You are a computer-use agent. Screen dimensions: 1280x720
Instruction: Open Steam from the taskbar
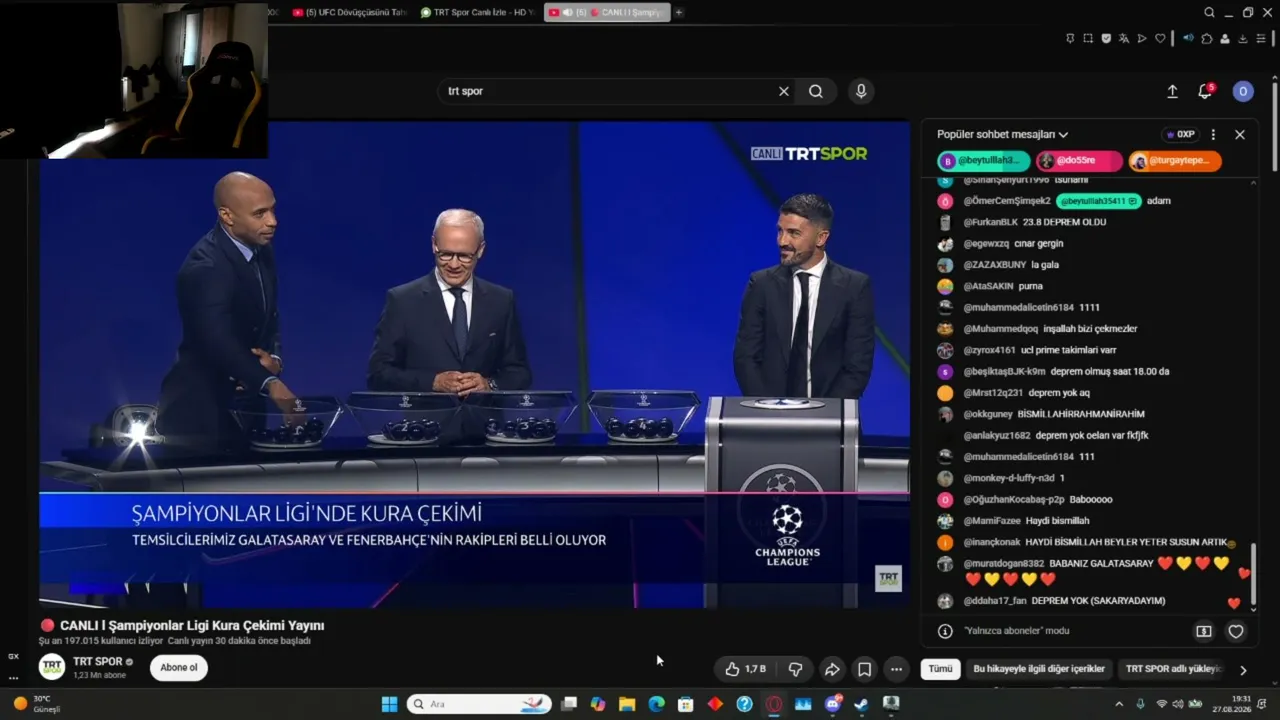pyautogui.click(x=861, y=704)
